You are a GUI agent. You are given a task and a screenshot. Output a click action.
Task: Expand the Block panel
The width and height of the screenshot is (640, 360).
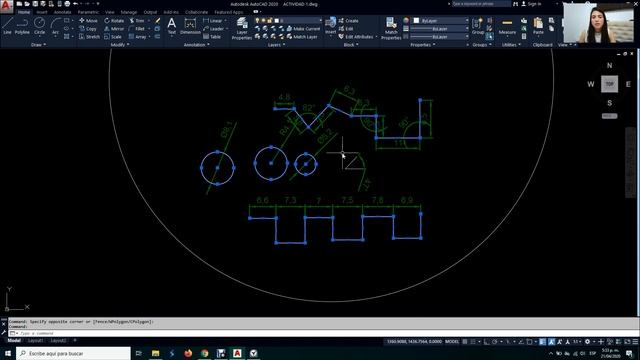click(x=351, y=45)
